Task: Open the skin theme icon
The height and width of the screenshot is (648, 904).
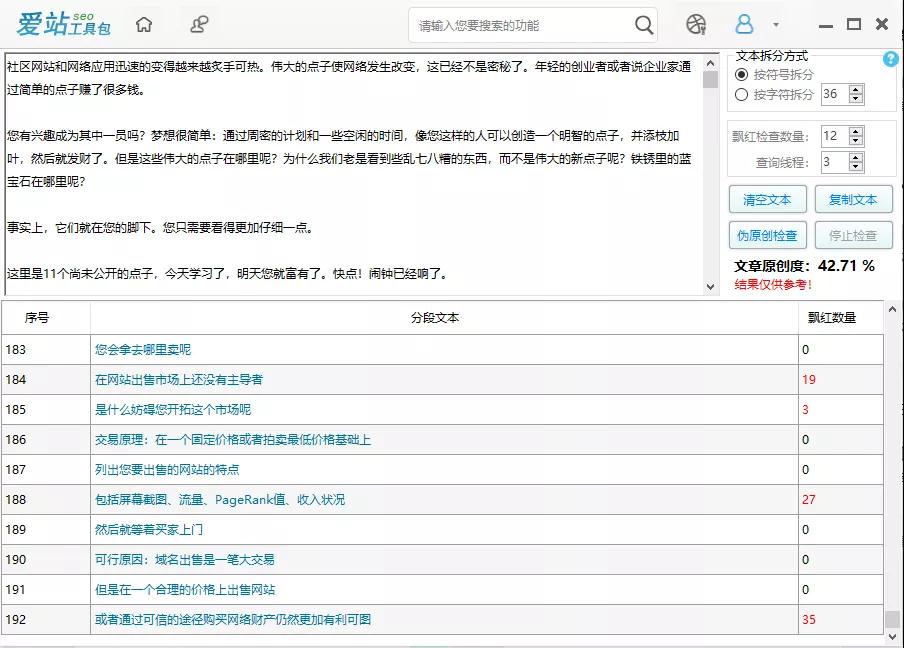Action: (x=696, y=25)
